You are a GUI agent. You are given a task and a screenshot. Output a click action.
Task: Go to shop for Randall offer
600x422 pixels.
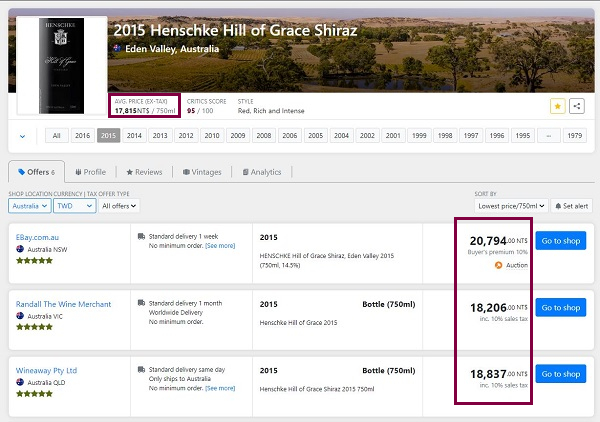(561, 308)
